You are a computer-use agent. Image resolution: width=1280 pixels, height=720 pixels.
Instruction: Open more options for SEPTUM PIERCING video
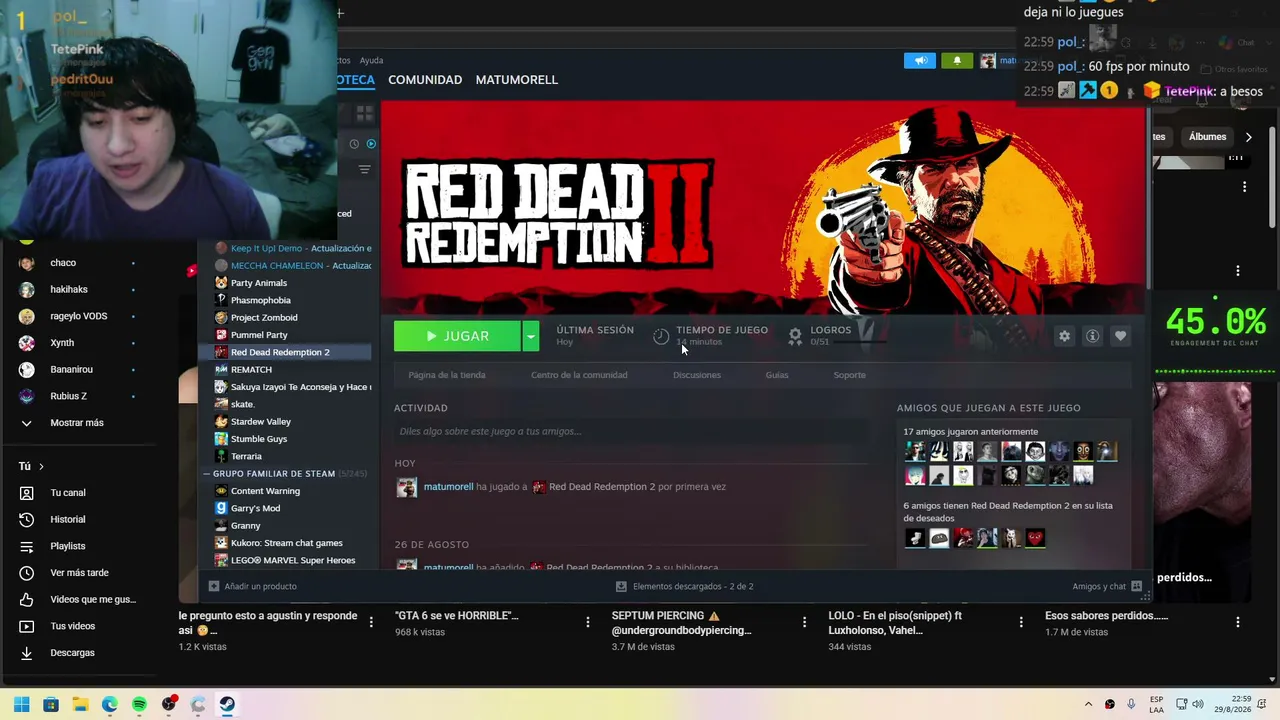[804, 622]
